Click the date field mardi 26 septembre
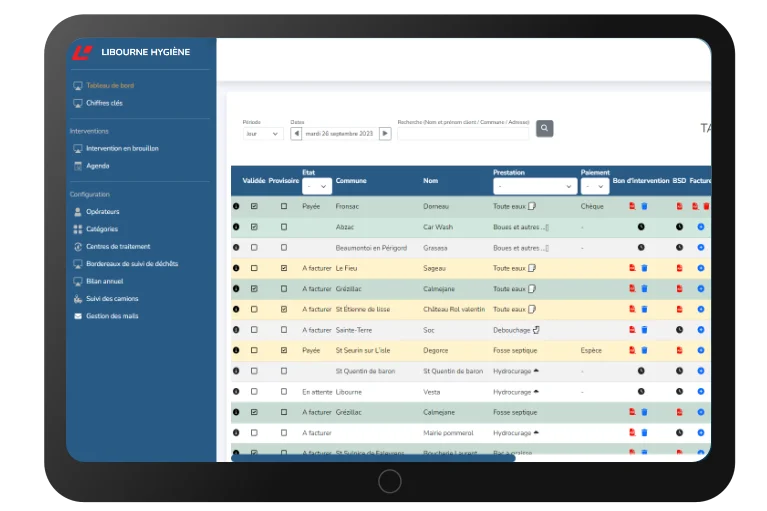This screenshot has height=511, width=767. point(340,133)
